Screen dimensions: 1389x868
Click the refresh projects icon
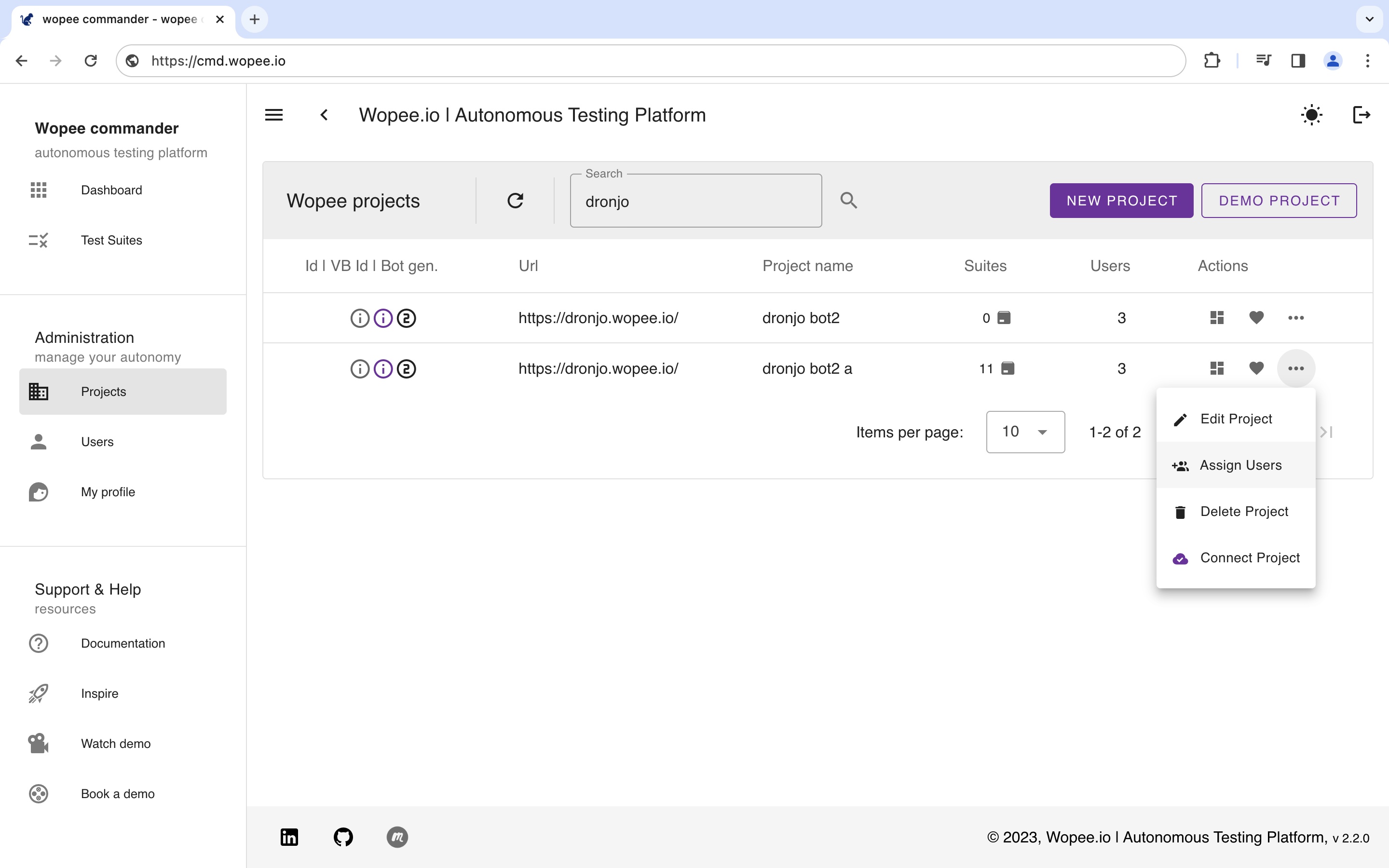(515, 200)
